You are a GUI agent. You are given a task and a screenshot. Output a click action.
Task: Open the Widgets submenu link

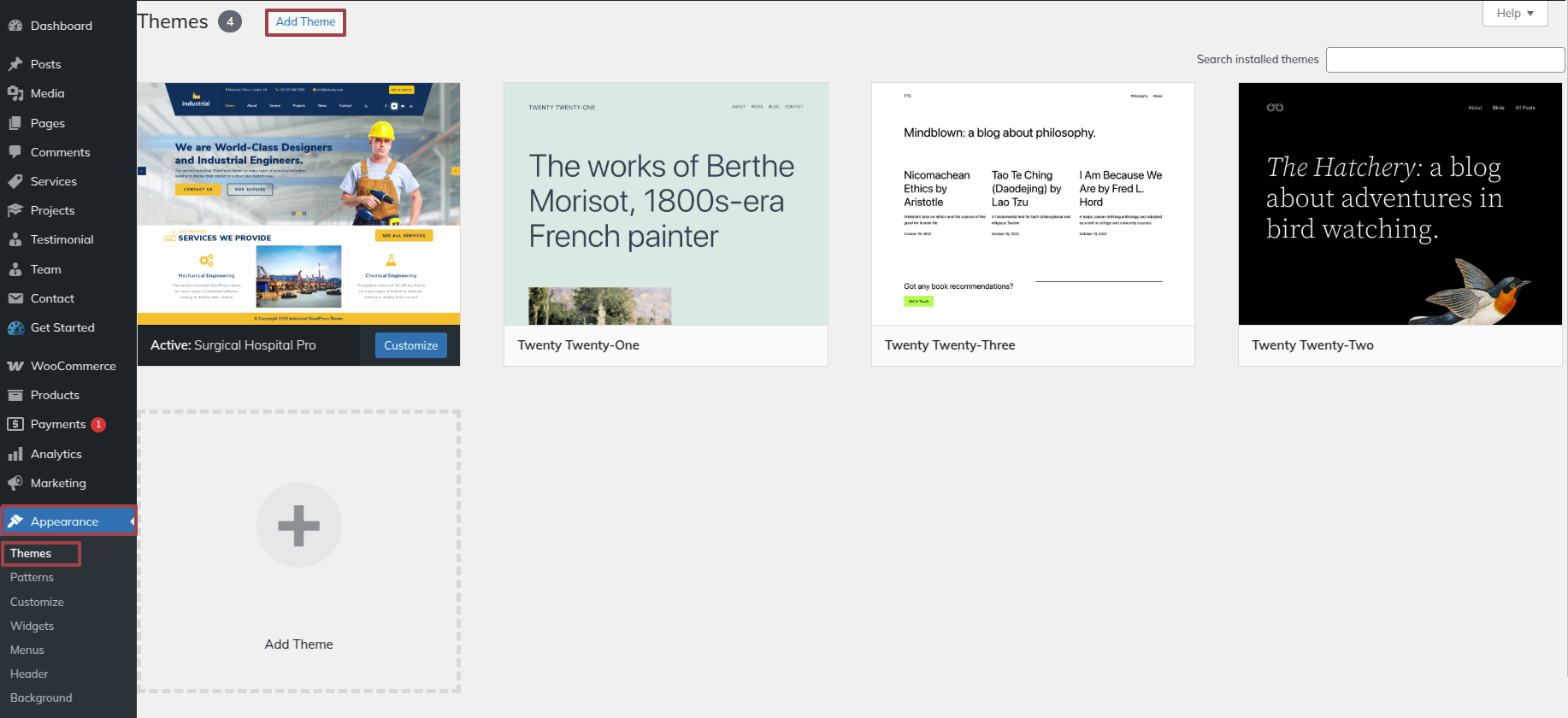pos(32,626)
